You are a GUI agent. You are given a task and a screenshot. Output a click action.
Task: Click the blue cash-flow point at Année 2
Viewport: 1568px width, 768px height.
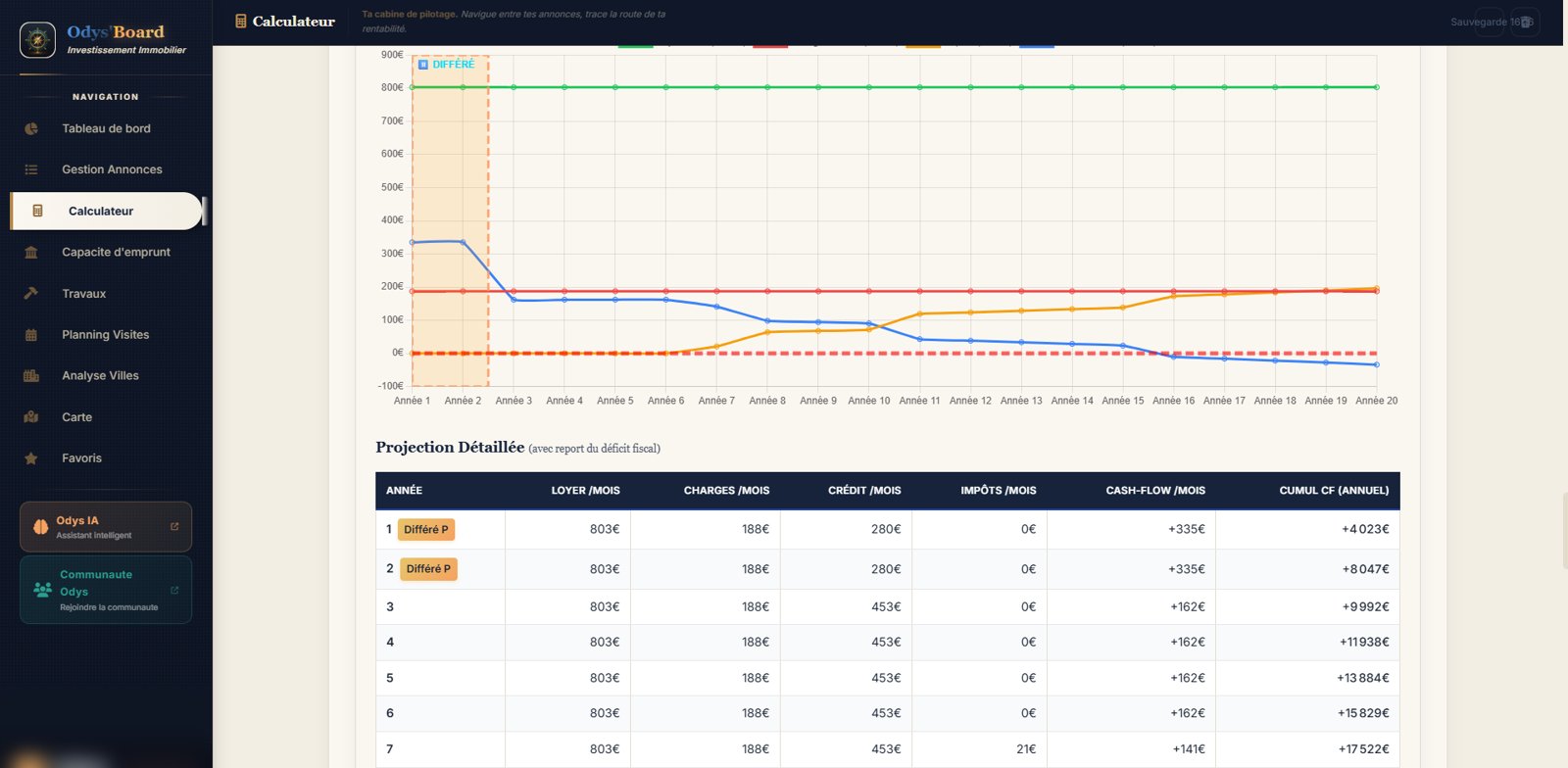[463, 242]
